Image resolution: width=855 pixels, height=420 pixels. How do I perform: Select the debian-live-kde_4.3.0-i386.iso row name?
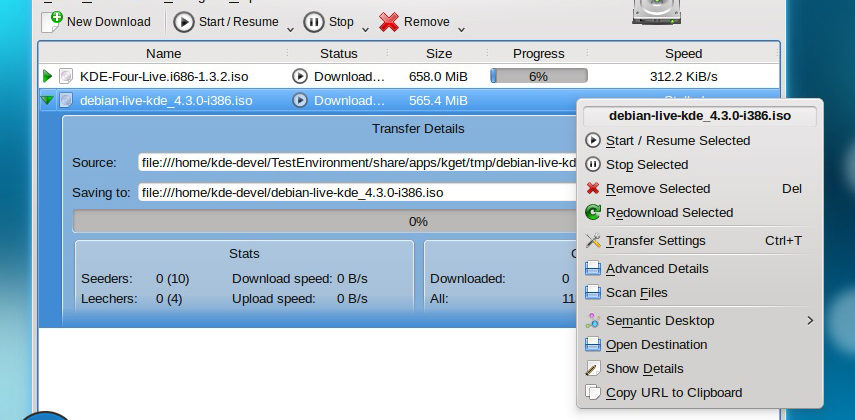(x=166, y=101)
